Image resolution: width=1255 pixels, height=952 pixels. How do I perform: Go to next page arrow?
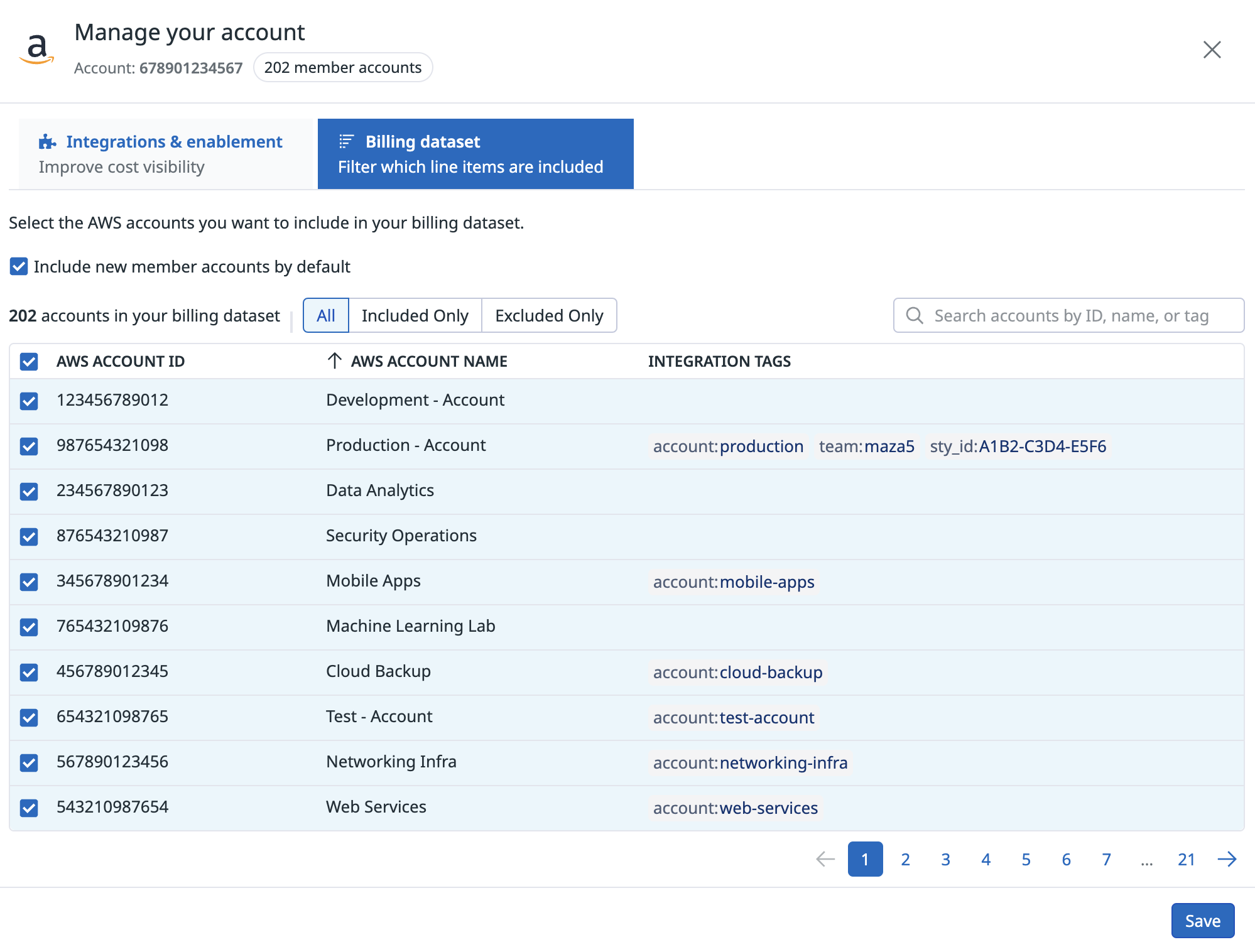(1227, 859)
